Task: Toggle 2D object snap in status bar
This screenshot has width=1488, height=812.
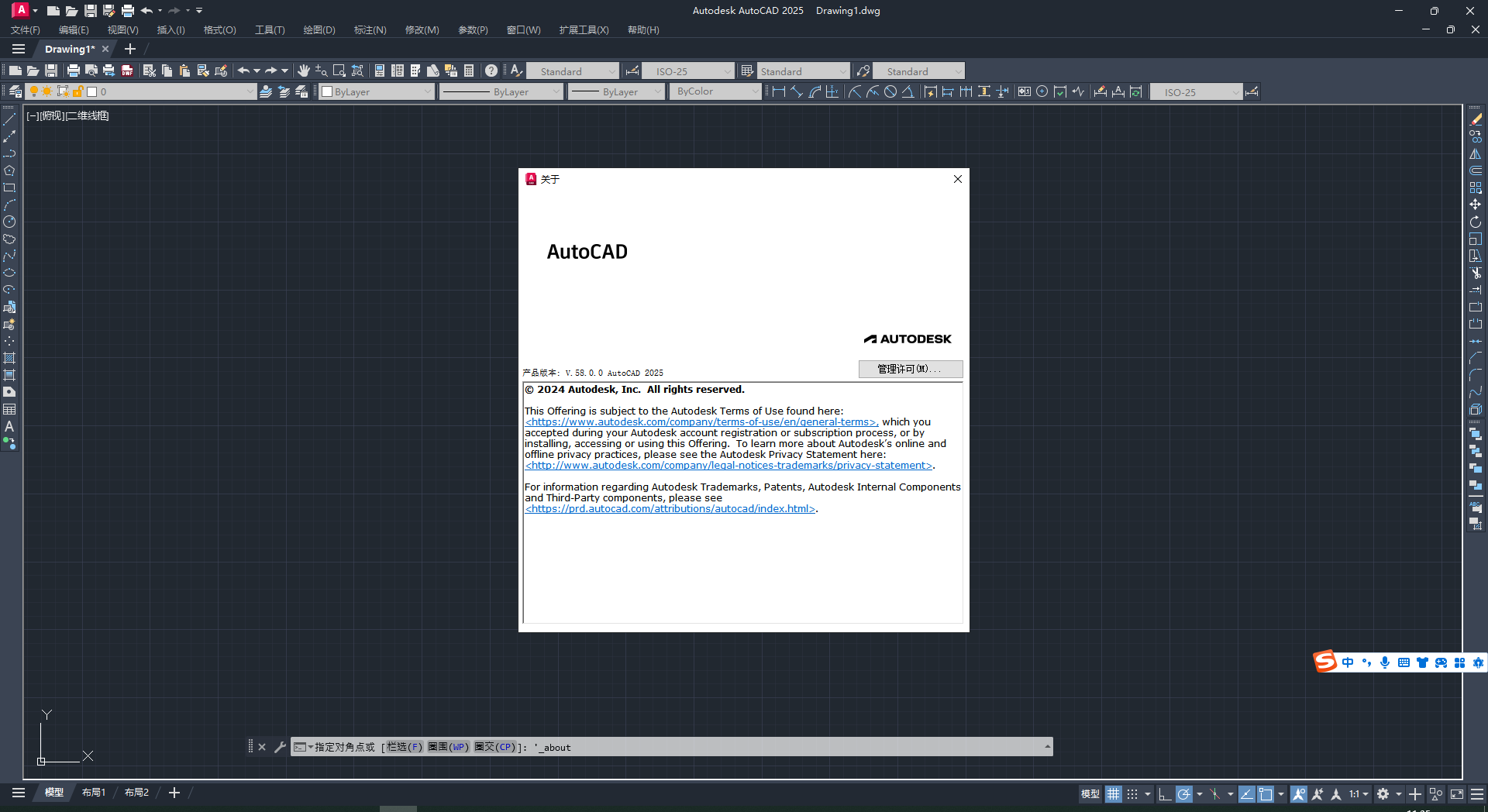Action: click(x=1266, y=794)
